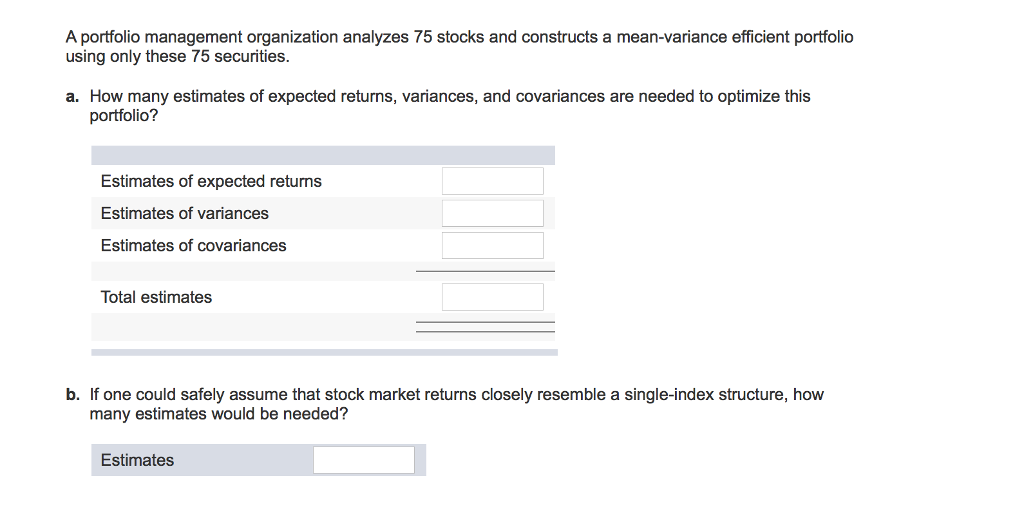The image size is (1024, 509).
Task: Click the gray header bar above the table
Action: [x=322, y=155]
